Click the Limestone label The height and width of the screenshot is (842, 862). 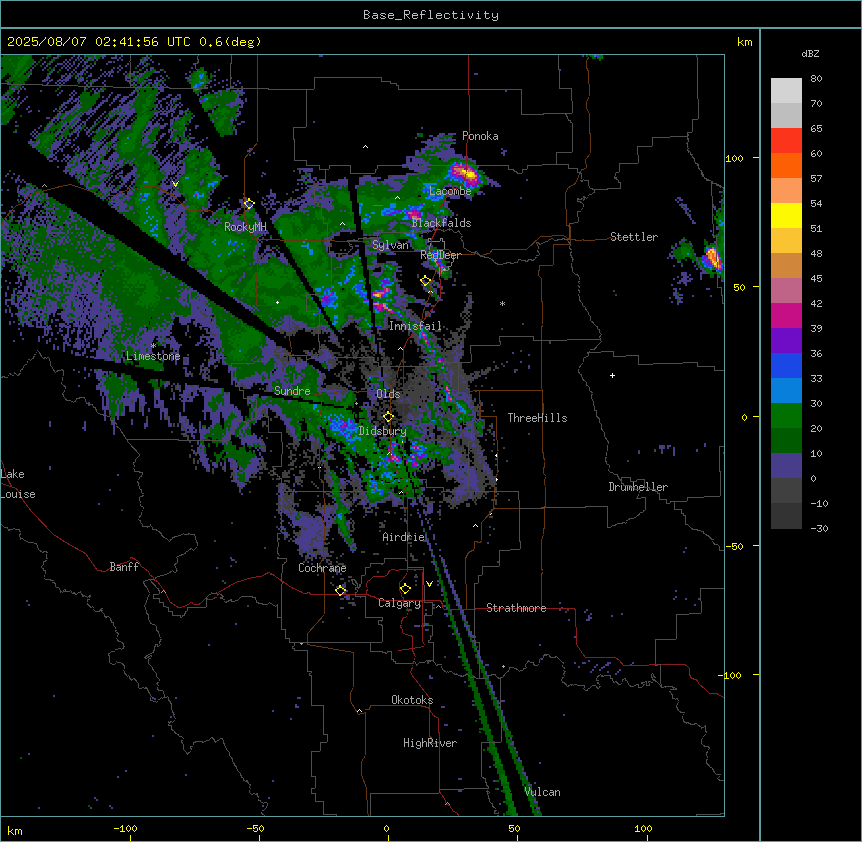click(x=153, y=356)
